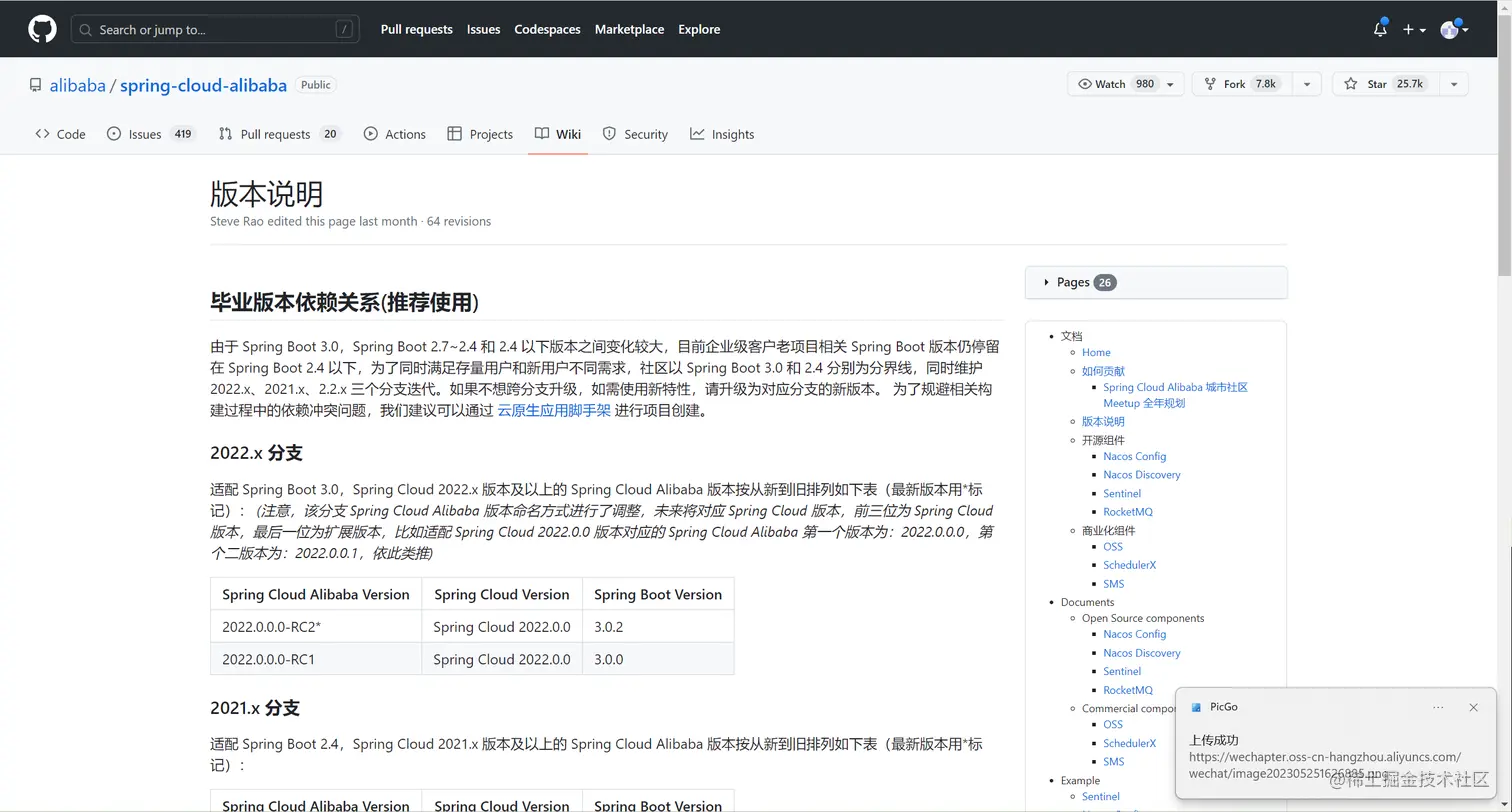Open the notifications bell
This screenshot has width=1512, height=812.
click(x=1380, y=29)
